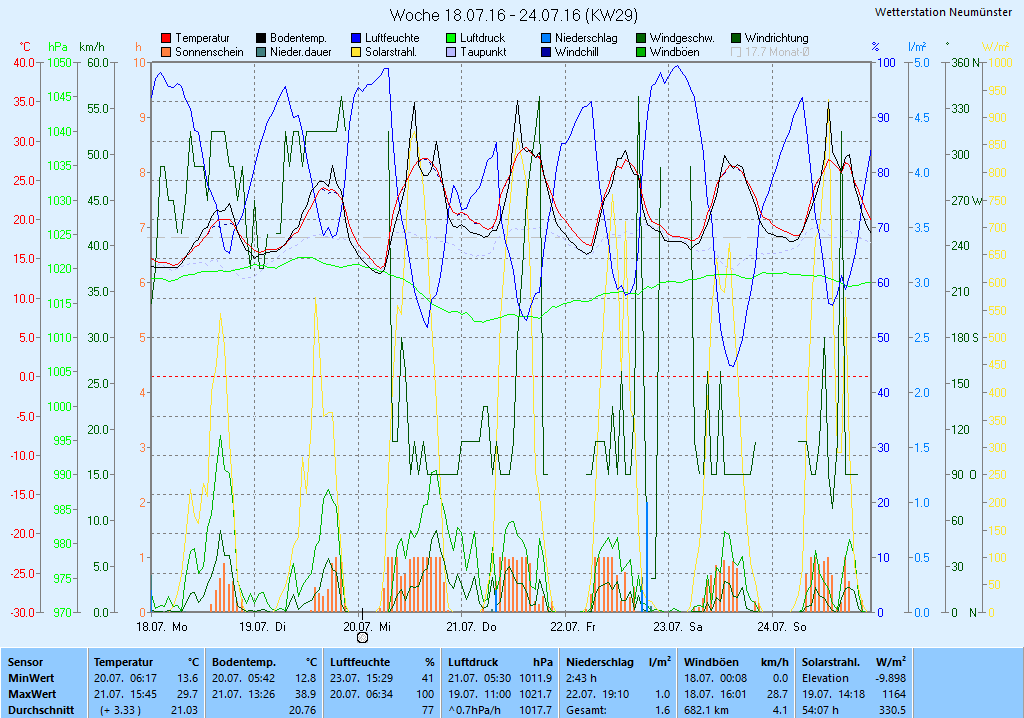The height and width of the screenshot is (718, 1024).
Task: Click the Sonnenschein legend label
Action: [x=209, y=52]
